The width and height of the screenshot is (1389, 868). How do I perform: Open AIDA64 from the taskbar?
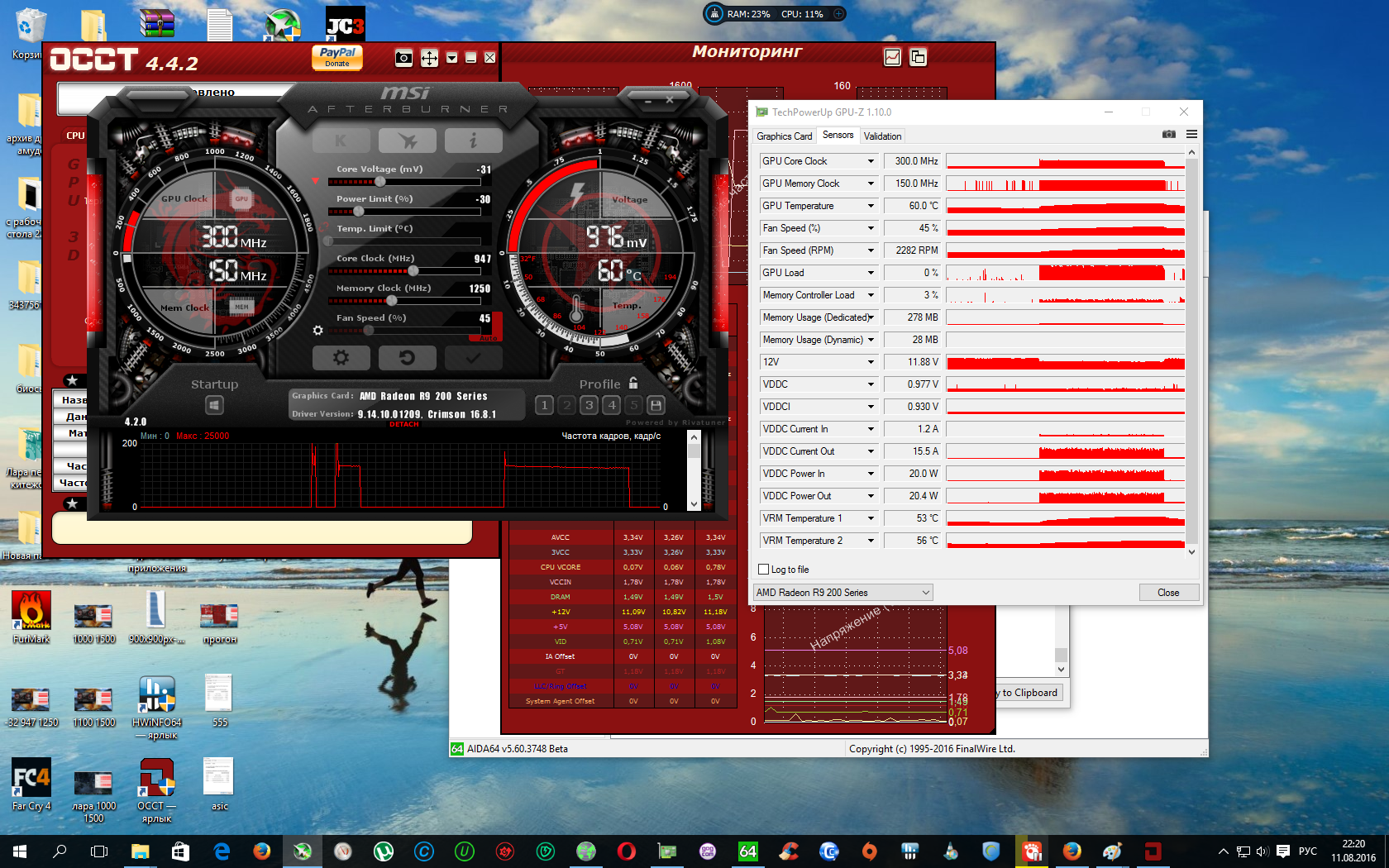point(748,851)
